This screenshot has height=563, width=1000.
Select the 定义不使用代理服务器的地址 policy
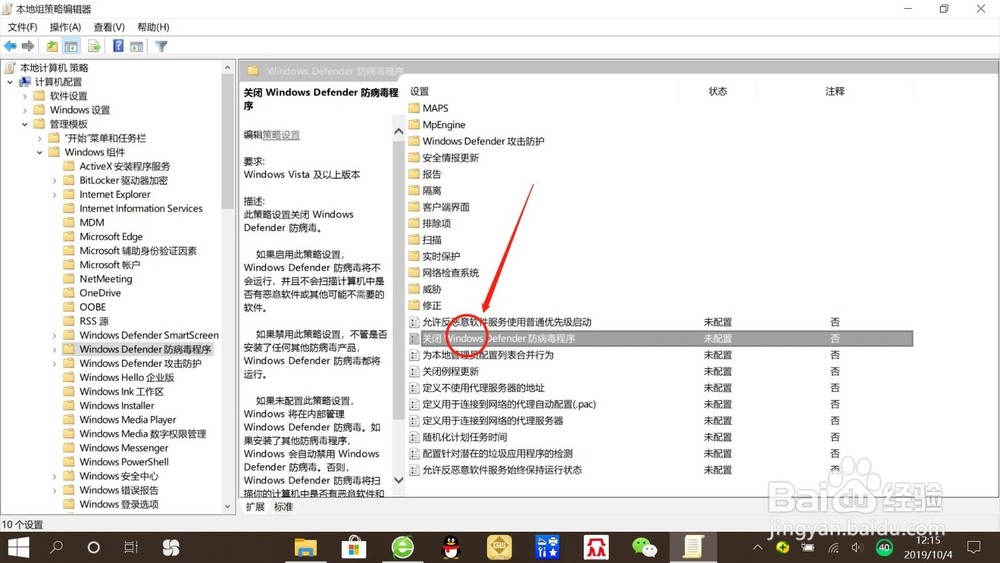[x=483, y=388]
